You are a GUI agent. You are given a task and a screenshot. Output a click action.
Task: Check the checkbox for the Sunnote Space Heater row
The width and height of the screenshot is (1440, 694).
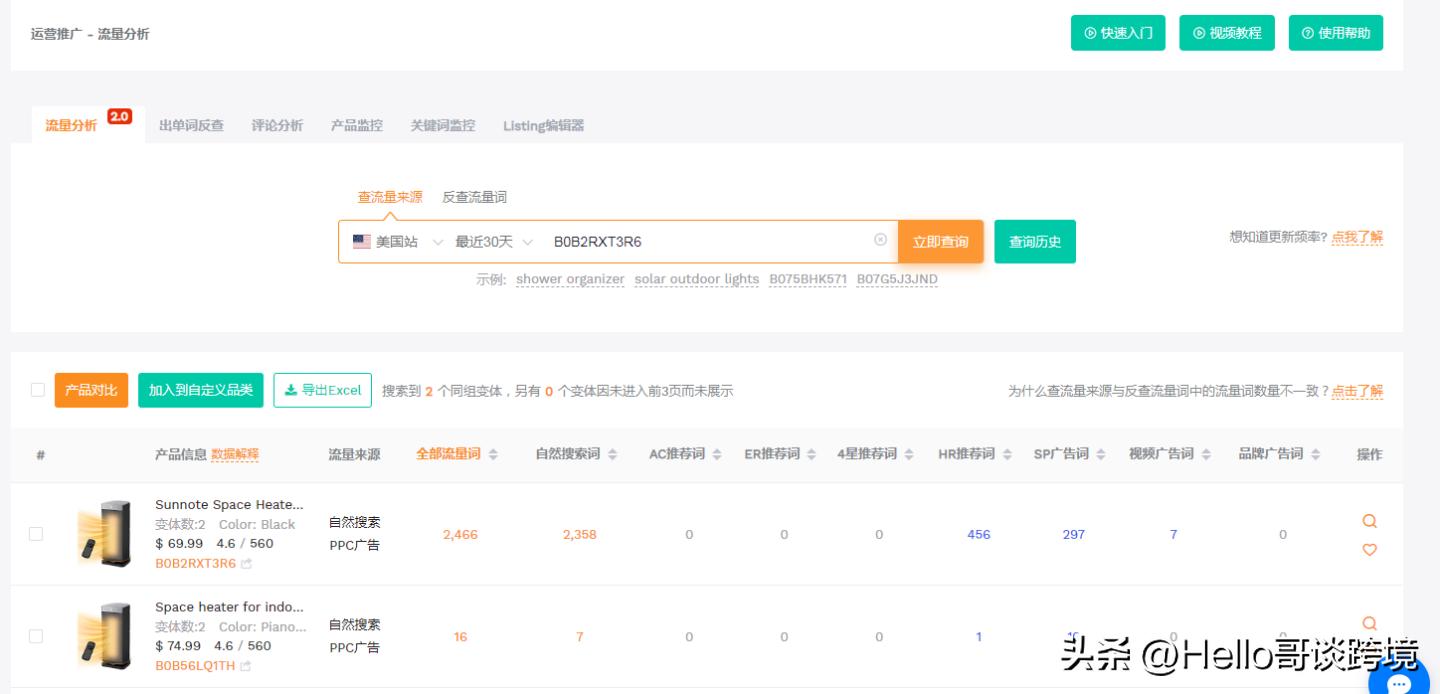37,533
